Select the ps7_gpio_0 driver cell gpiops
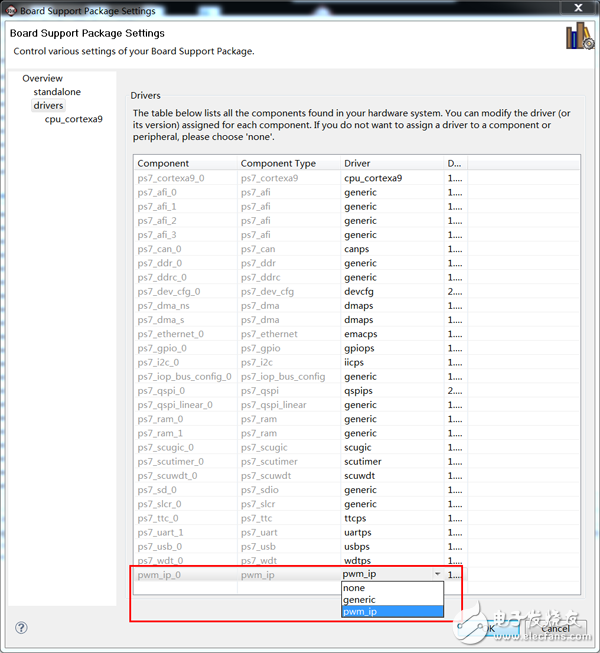This screenshot has width=600, height=653. click(x=361, y=348)
